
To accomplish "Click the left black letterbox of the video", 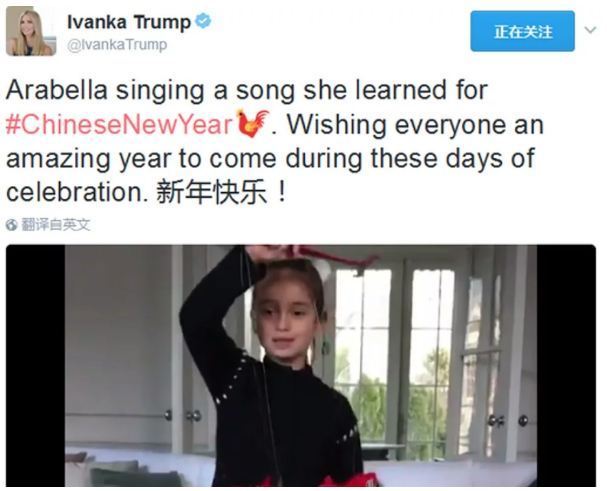I will click(x=35, y=366).
